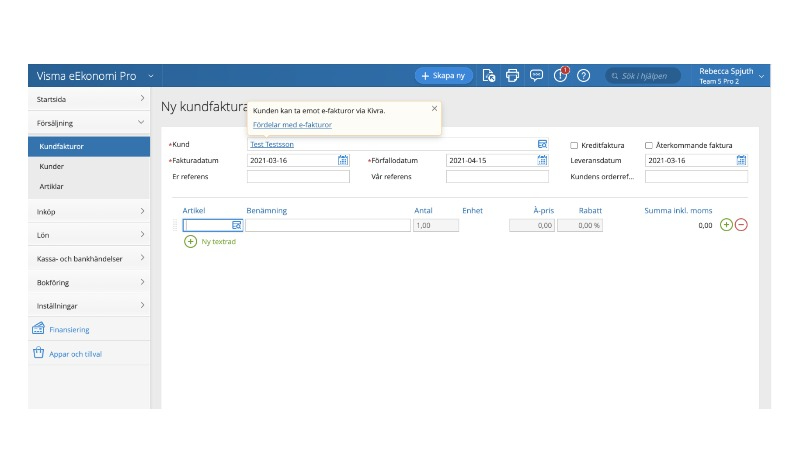Open the Visma eEkonomi Pro product dropdown

click(x=94, y=76)
